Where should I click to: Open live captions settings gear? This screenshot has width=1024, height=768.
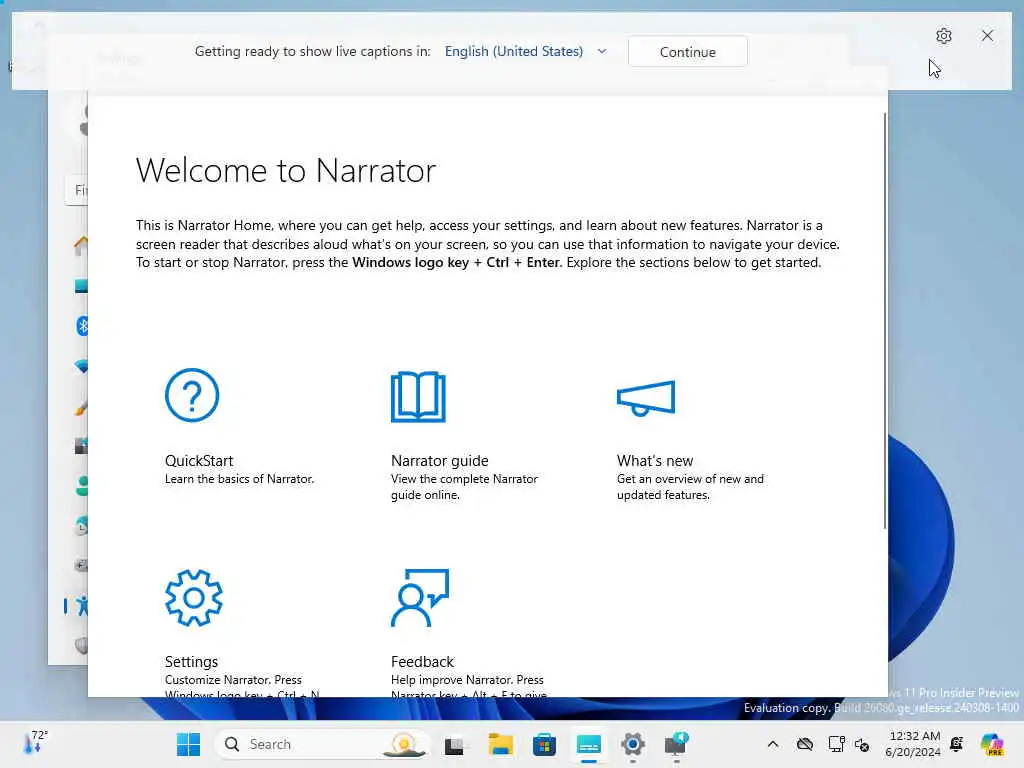944,36
